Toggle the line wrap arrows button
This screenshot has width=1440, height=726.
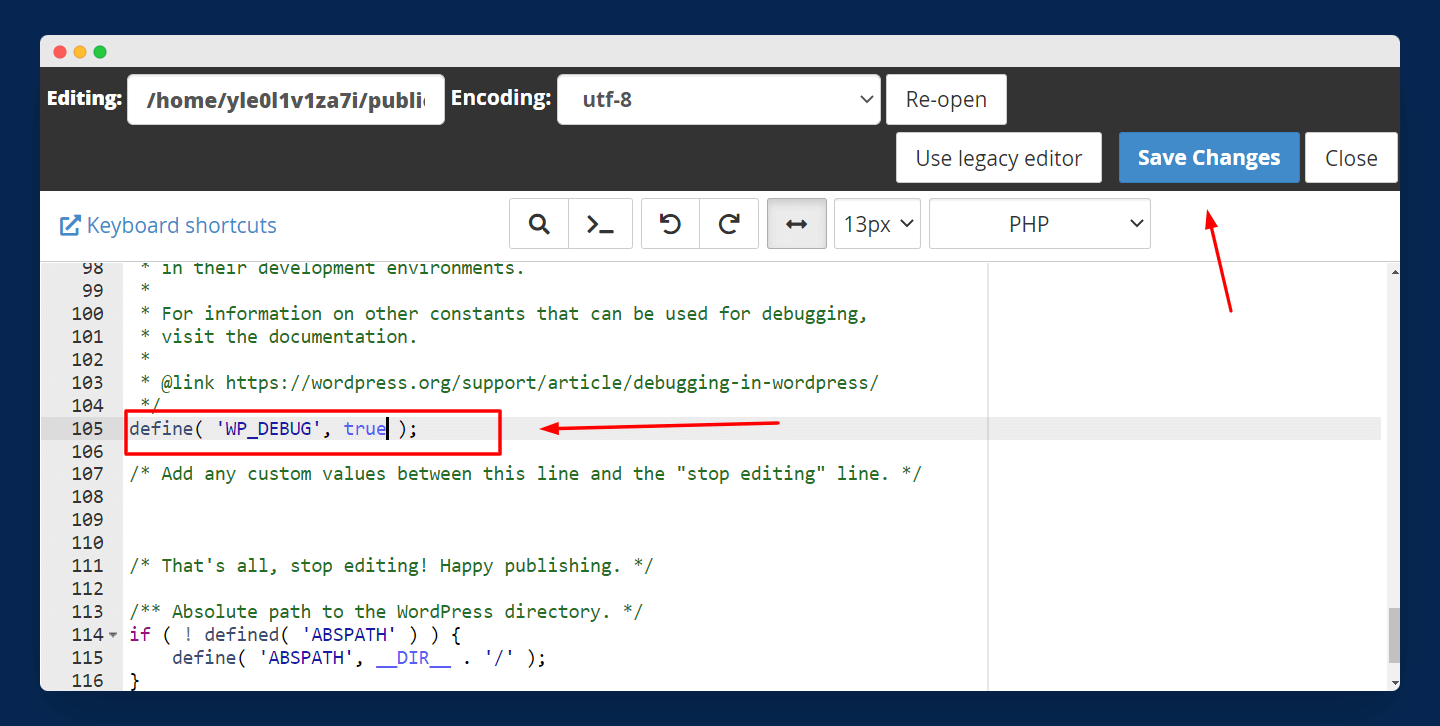pos(796,224)
